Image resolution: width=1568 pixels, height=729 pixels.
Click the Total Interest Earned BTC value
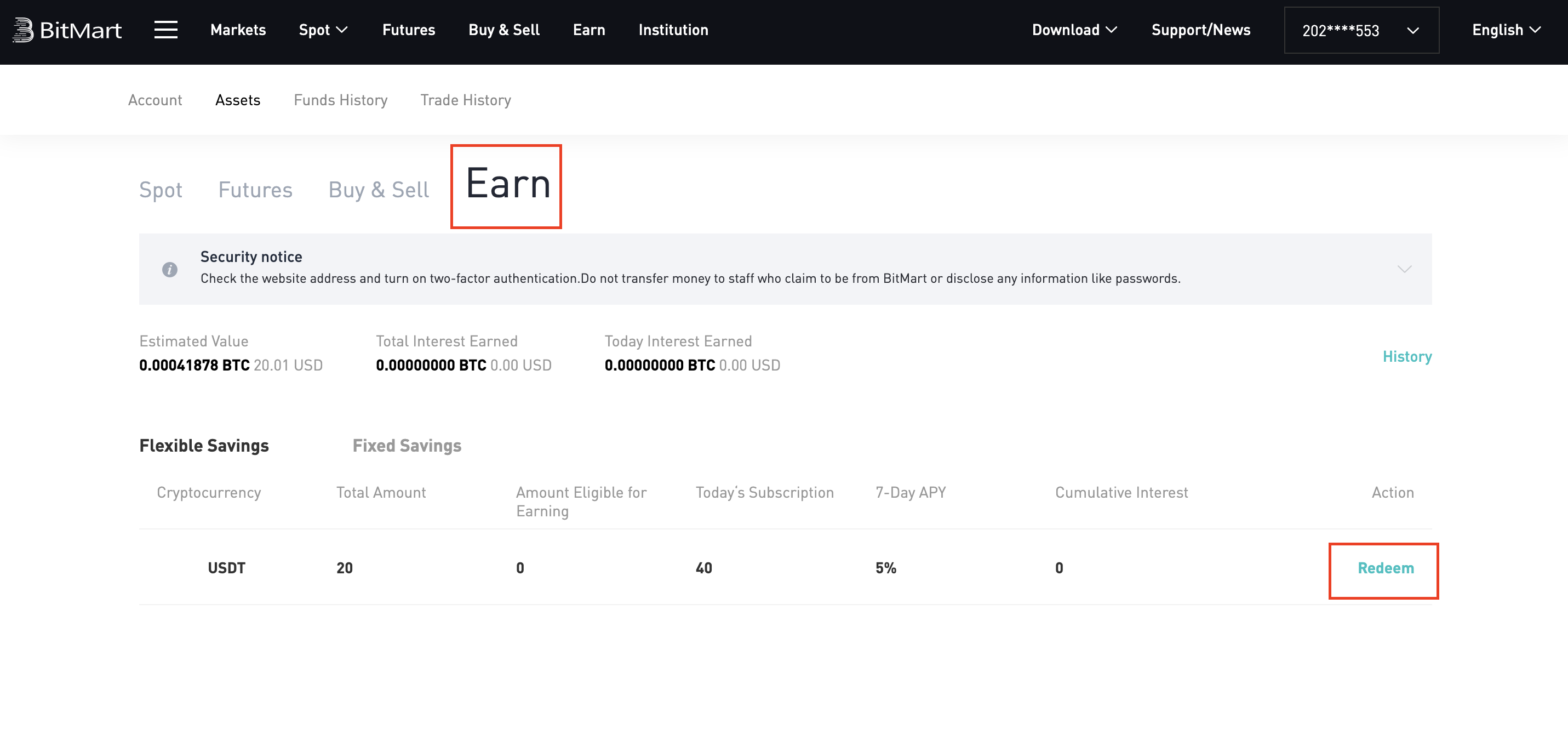tap(431, 366)
